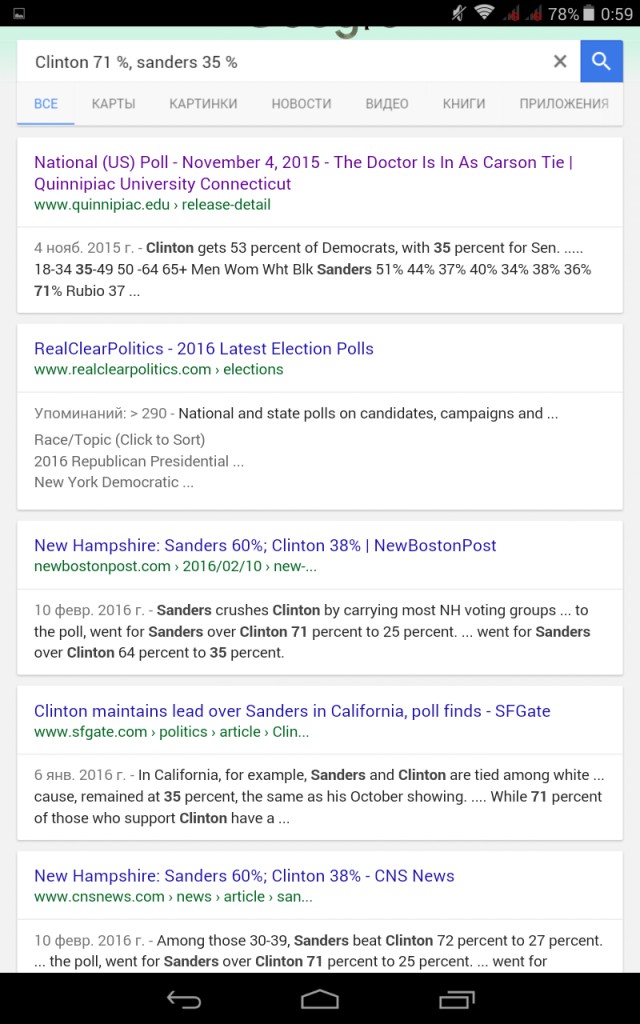Tap the Wi-Fi status bar icon
Screen dimensions: 640x1024
point(484,12)
